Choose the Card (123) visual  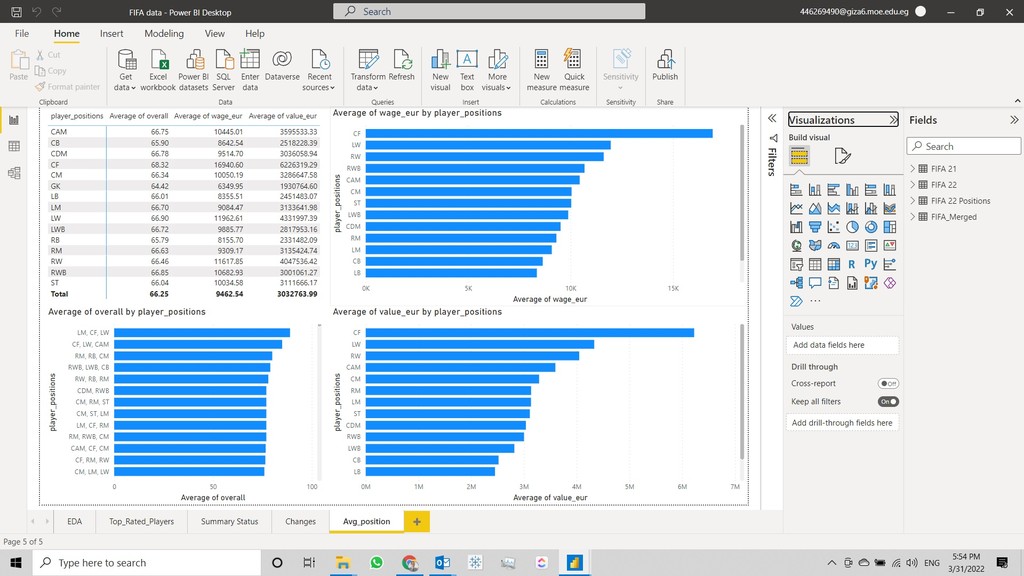[x=852, y=246]
